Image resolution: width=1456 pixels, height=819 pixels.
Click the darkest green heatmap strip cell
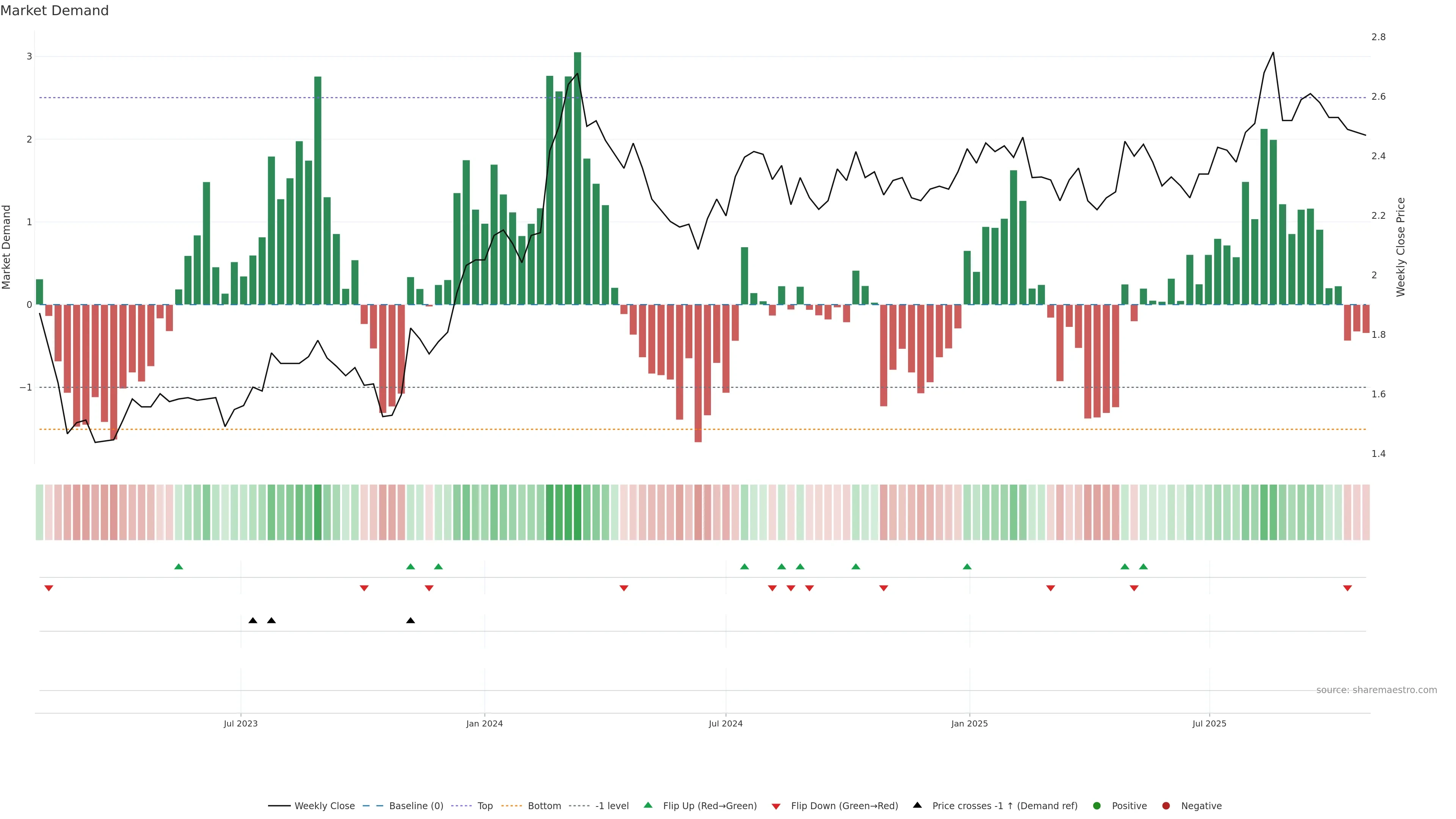[577, 512]
